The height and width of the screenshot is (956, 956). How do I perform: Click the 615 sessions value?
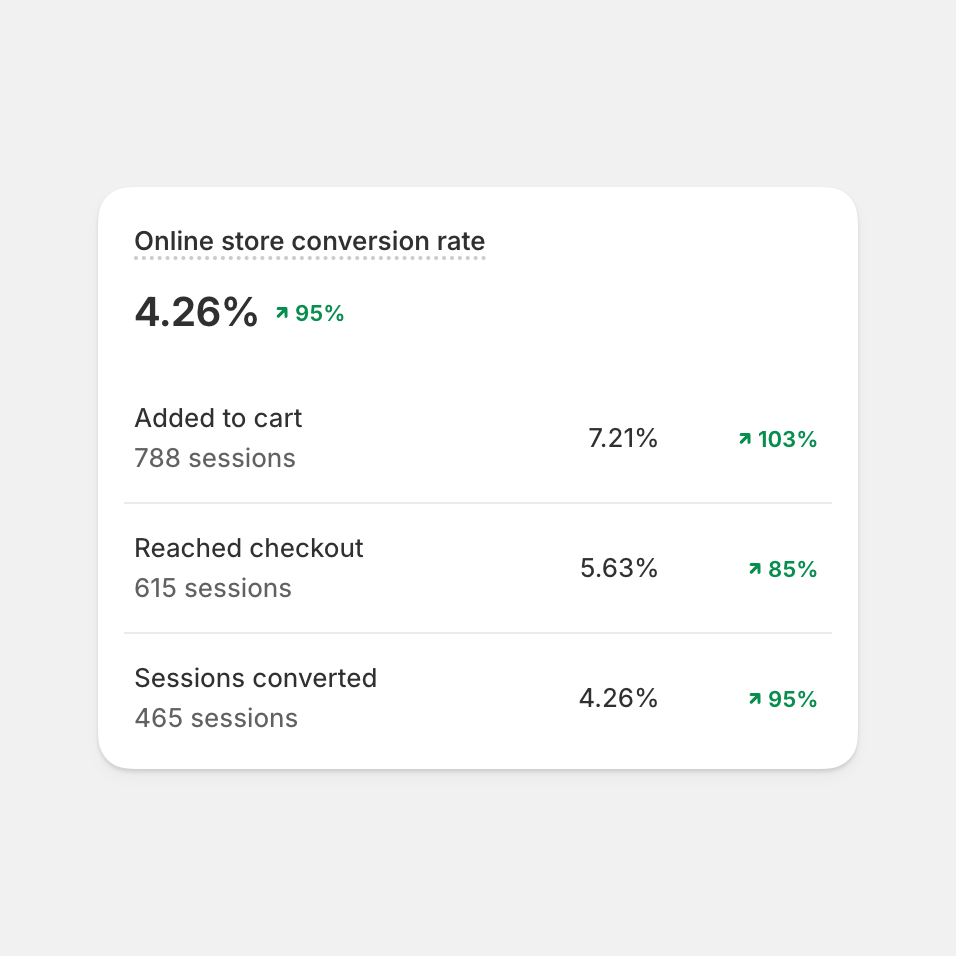coord(212,588)
